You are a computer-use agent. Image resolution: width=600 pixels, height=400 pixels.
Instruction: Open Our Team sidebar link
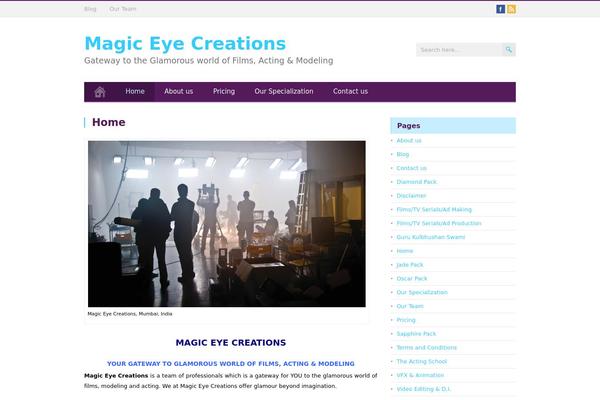[x=410, y=306]
